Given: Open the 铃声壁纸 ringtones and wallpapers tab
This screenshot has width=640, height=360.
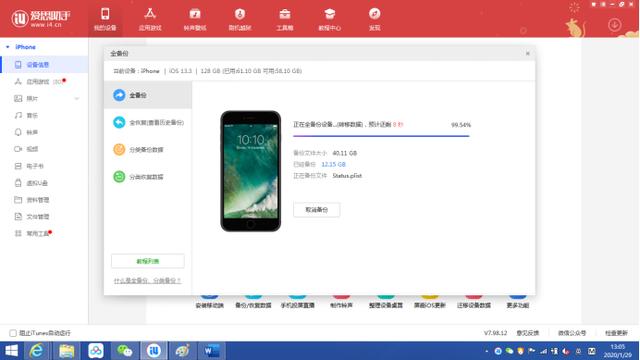Looking at the screenshot, I should pyautogui.click(x=195, y=19).
